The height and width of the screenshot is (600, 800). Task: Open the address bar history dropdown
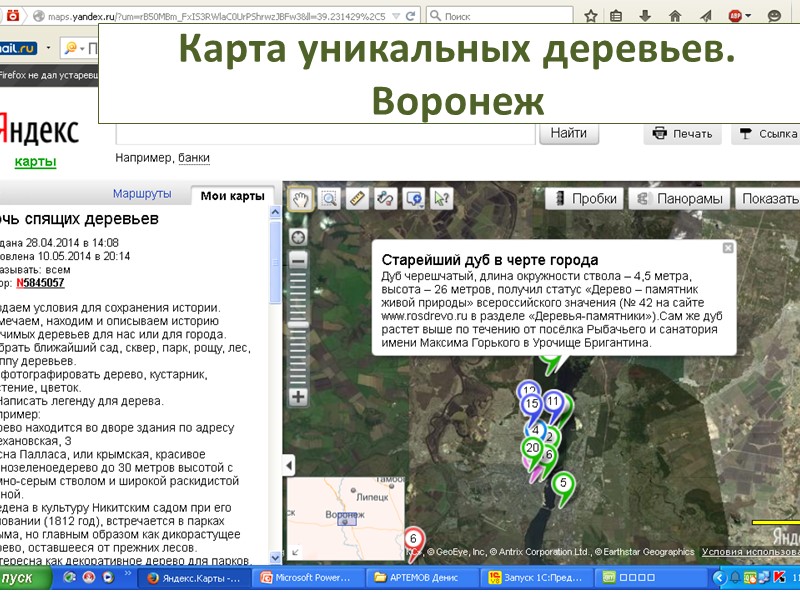pos(396,16)
